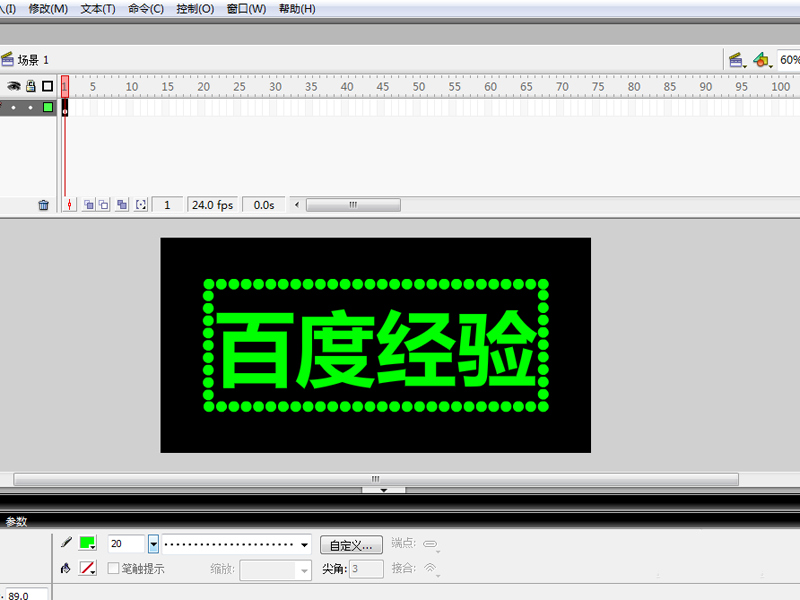Open the Edit Symbols icon dropdown
Viewport: 800px width, 600px height.
[x=763, y=60]
